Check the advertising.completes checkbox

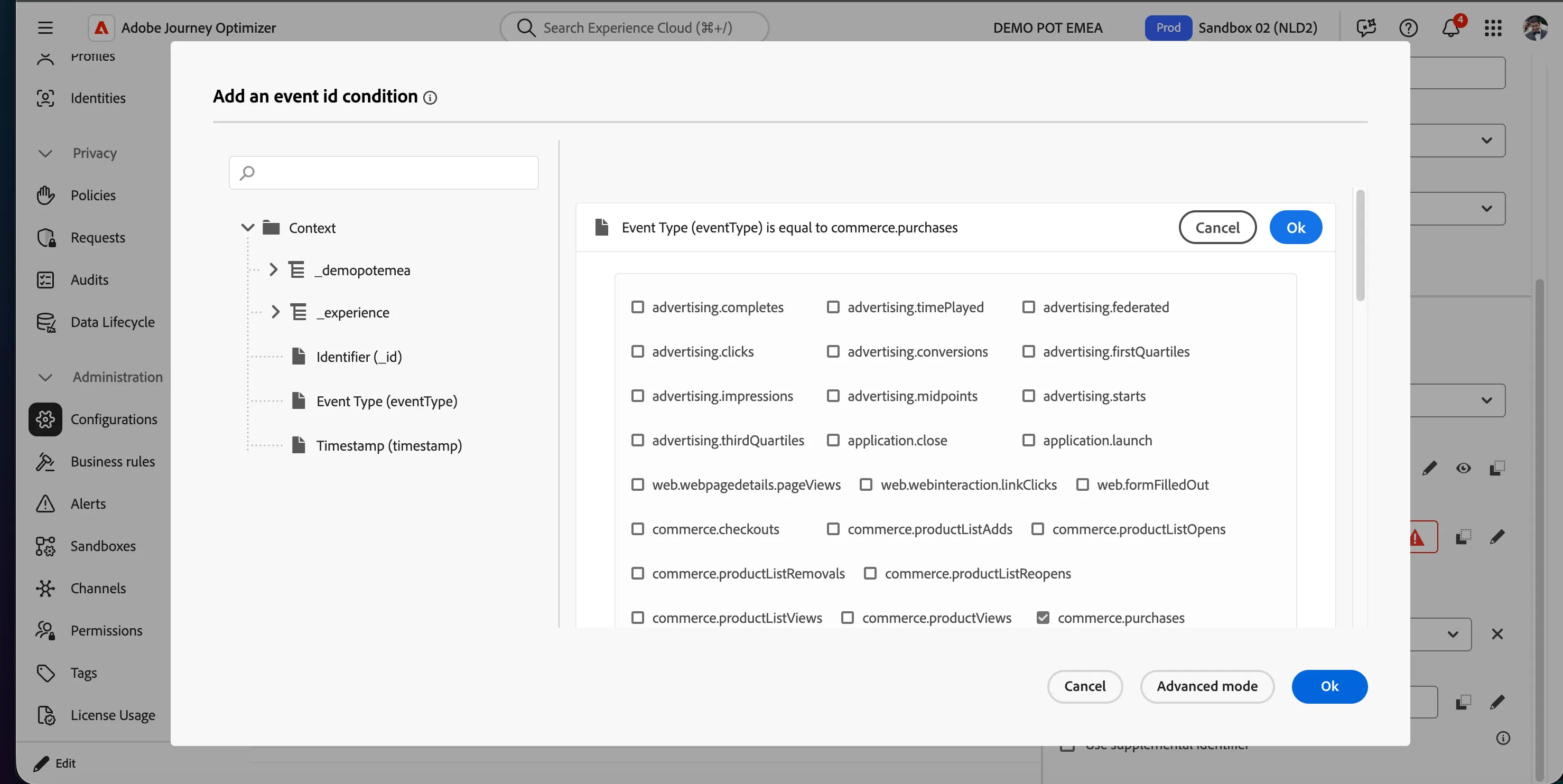coord(638,307)
